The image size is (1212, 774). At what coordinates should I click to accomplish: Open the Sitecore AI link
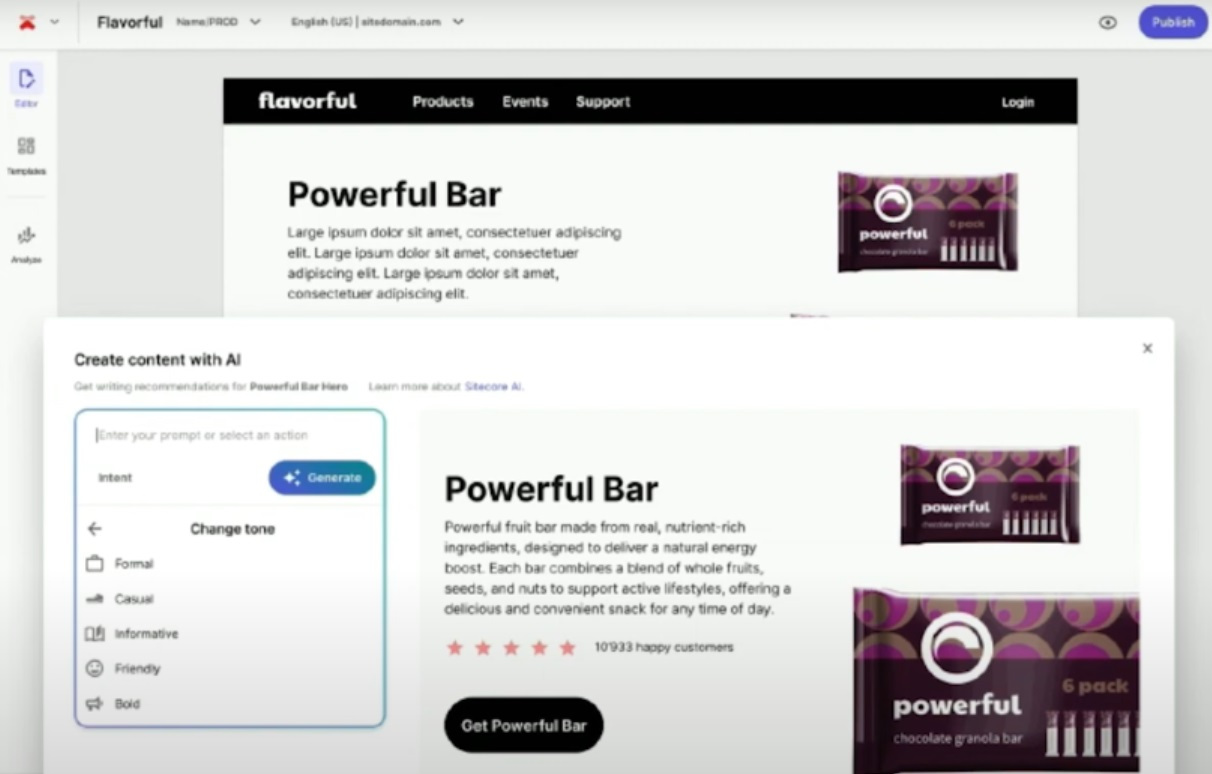[x=493, y=386]
